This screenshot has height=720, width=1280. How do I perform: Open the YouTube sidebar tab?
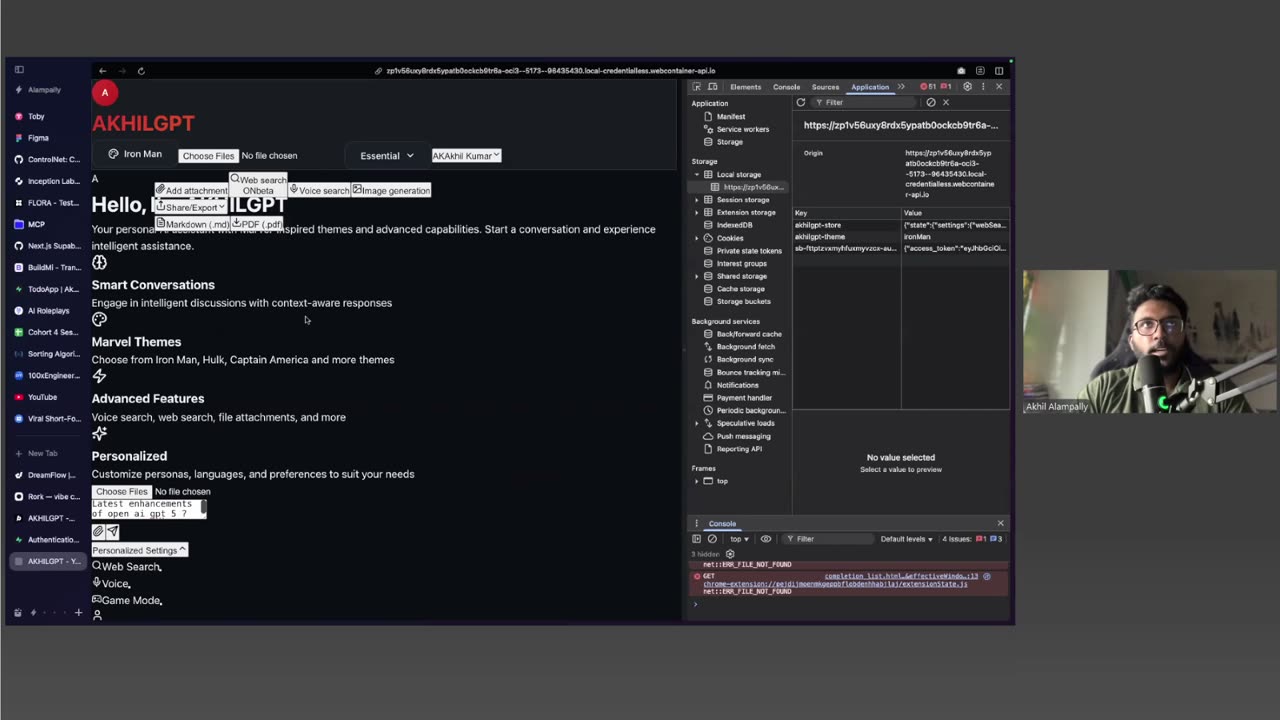47,397
